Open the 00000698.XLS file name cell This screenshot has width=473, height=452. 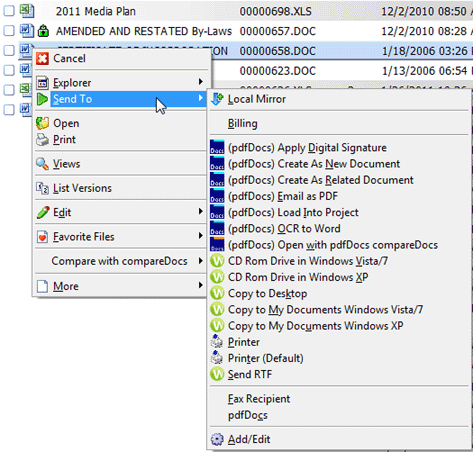pyautogui.click(x=276, y=11)
